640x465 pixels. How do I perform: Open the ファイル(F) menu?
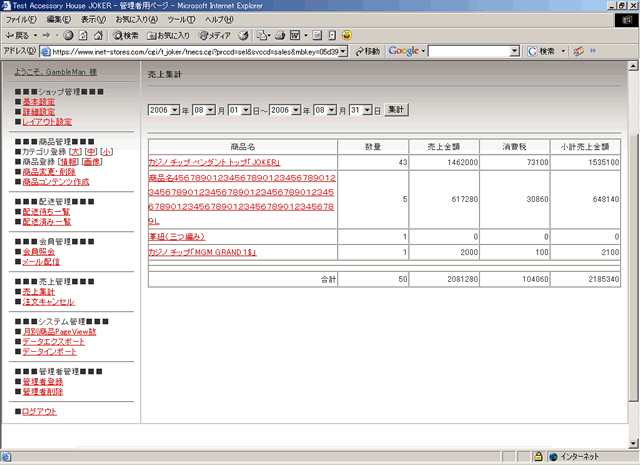click(22, 20)
